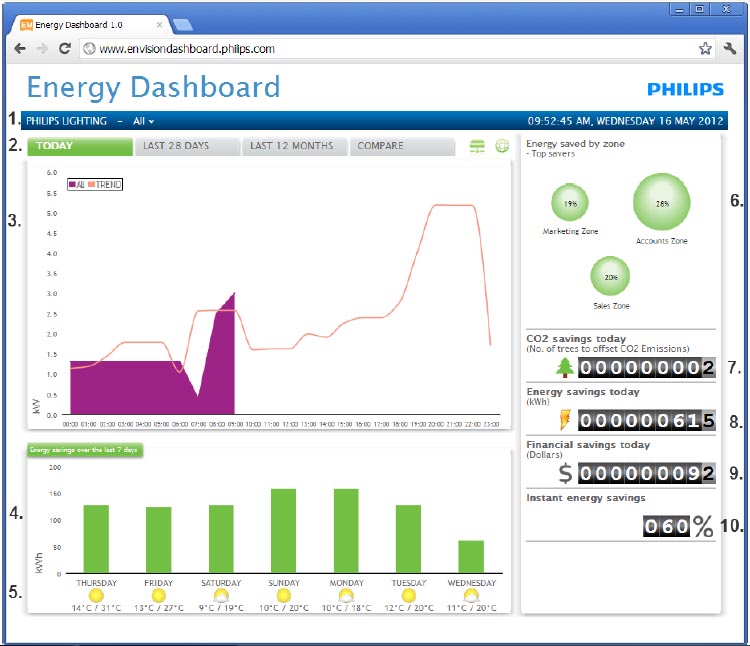Click the green globe view icon
The image size is (750, 646).
click(x=502, y=146)
